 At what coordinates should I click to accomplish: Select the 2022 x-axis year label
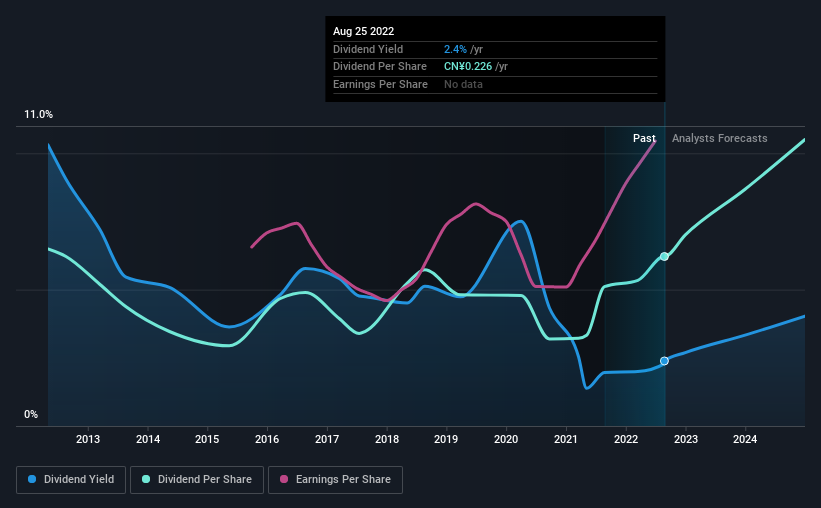(626, 439)
